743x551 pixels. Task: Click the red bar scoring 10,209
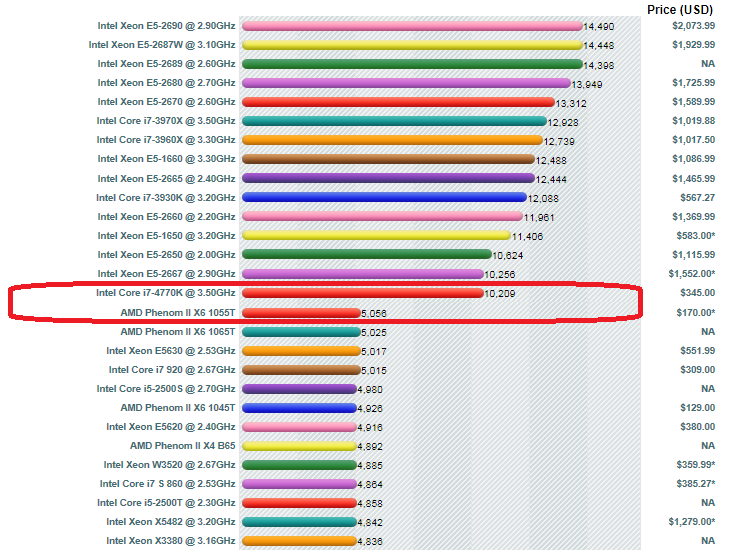(362, 293)
